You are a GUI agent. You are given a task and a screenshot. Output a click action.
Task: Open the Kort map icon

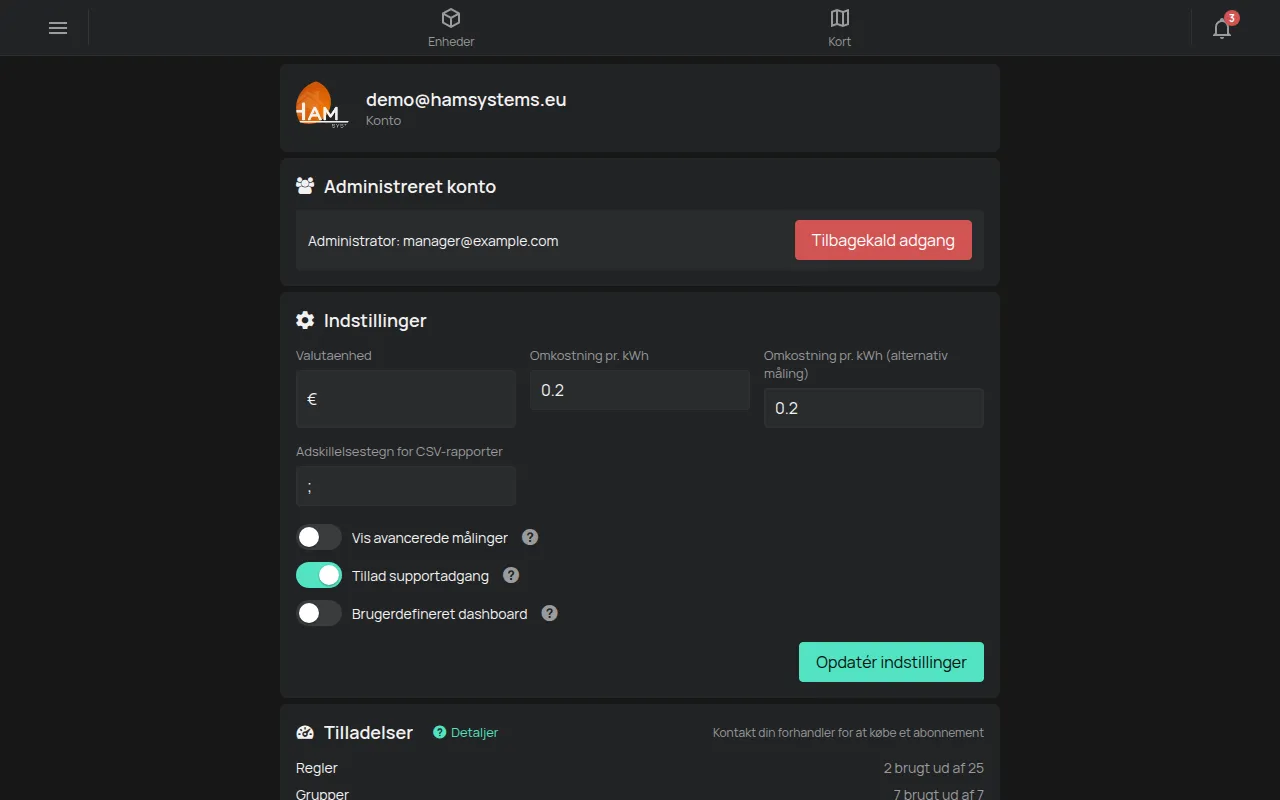coord(840,18)
